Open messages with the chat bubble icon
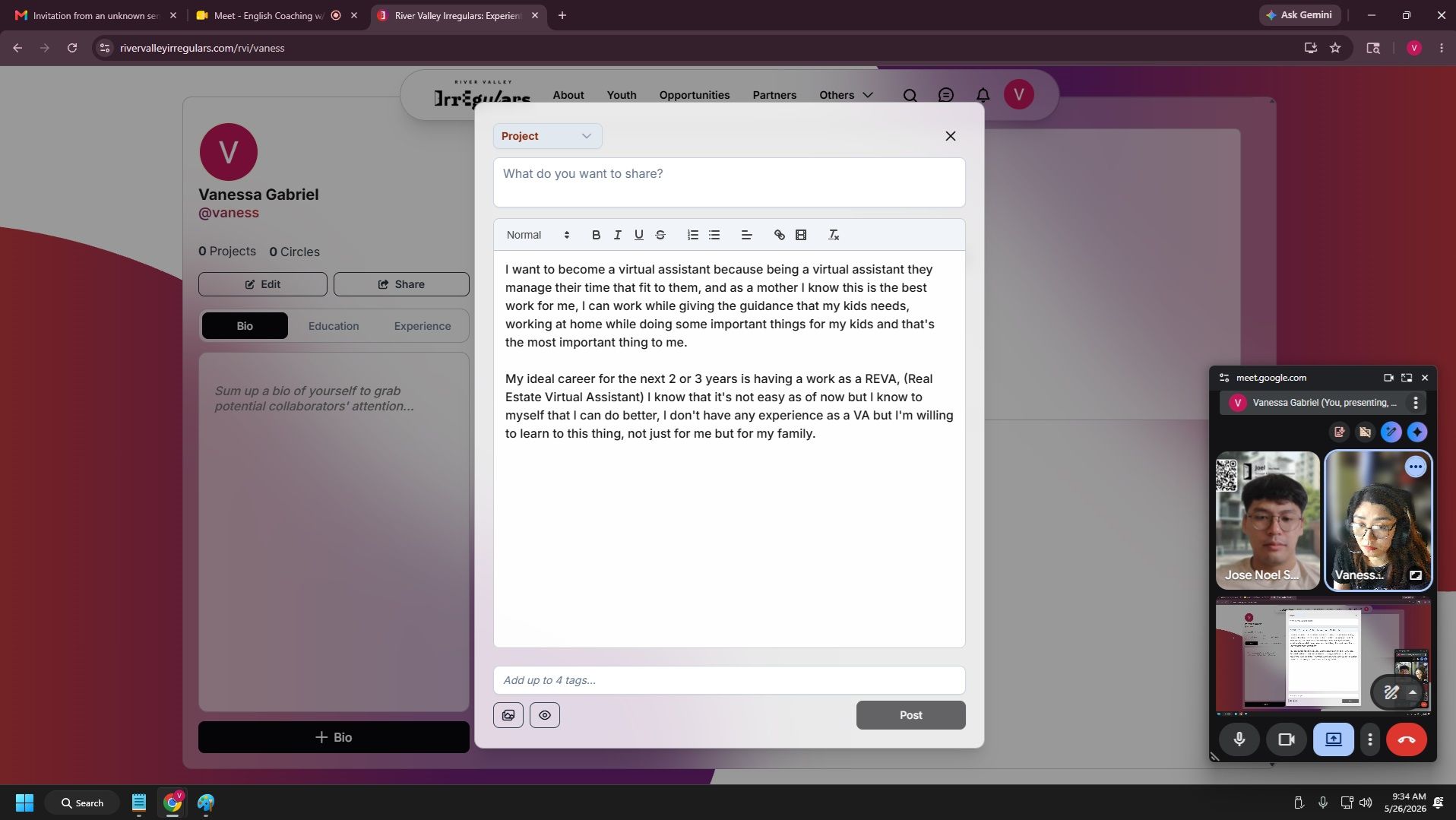This screenshot has width=1456, height=820. (946, 95)
